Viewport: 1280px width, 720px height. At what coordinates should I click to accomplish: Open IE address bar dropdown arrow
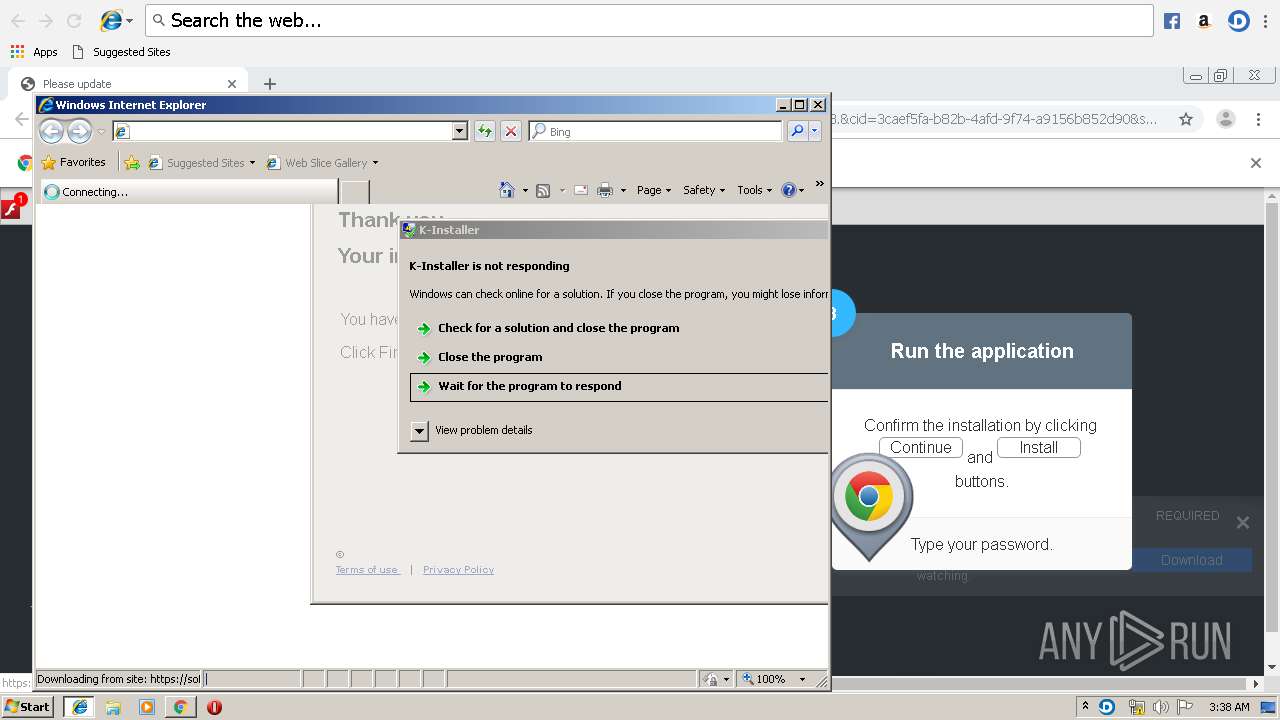(x=459, y=131)
